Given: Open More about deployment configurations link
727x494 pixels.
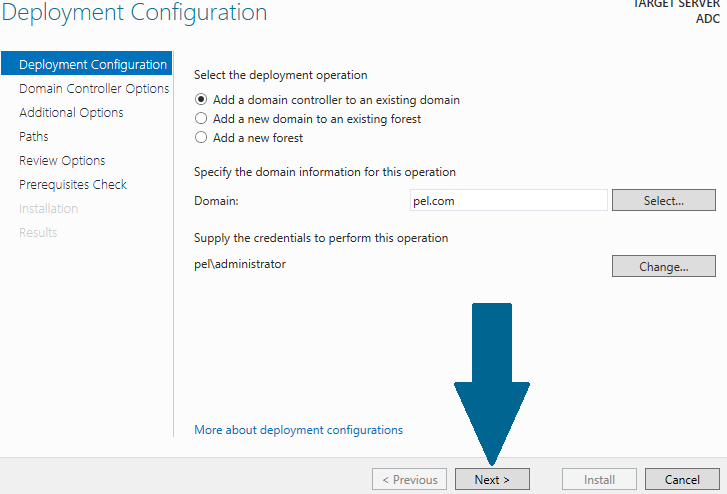Looking at the screenshot, I should coord(298,430).
